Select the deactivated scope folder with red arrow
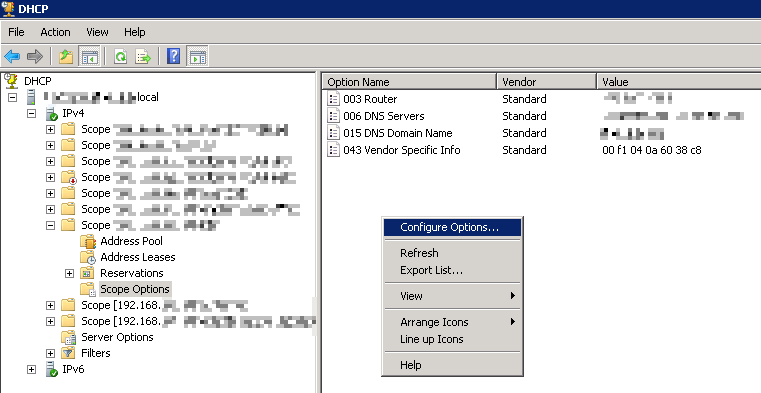 tap(68, 177)
